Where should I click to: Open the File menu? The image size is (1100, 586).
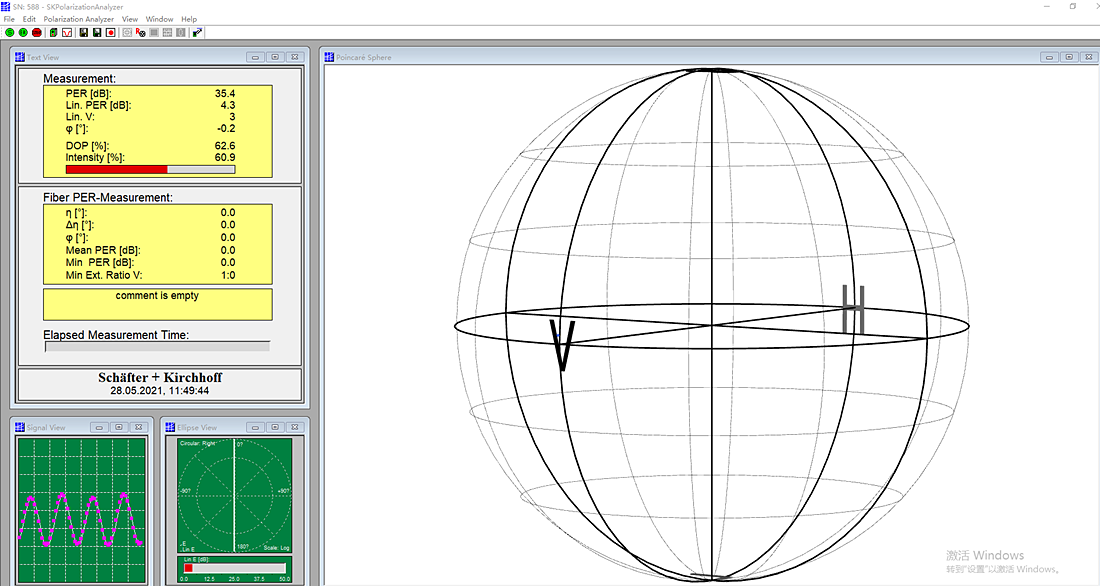pyautogui.click(x=9, y=19)
